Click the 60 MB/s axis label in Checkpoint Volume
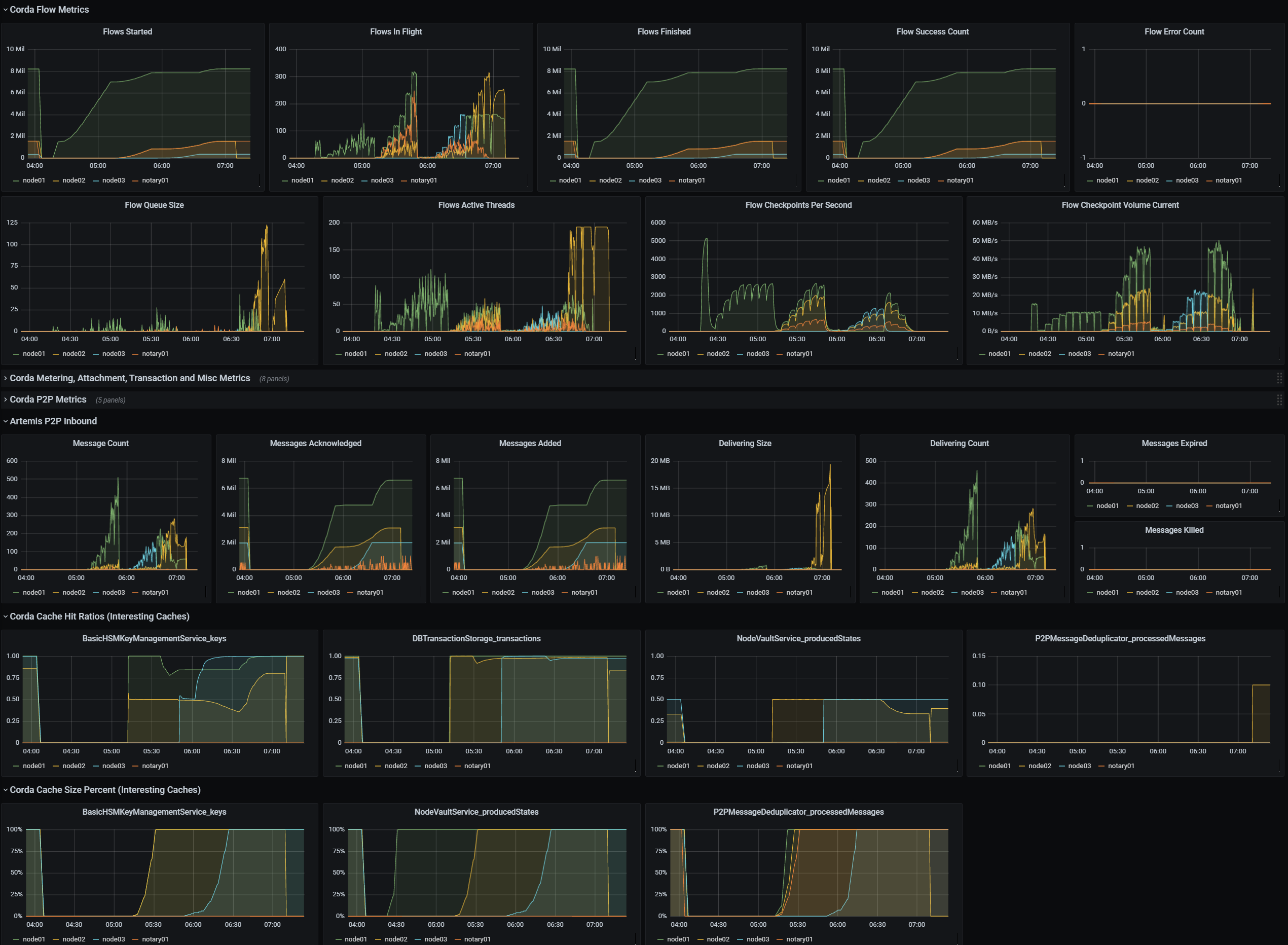 (x=985, y=223)
